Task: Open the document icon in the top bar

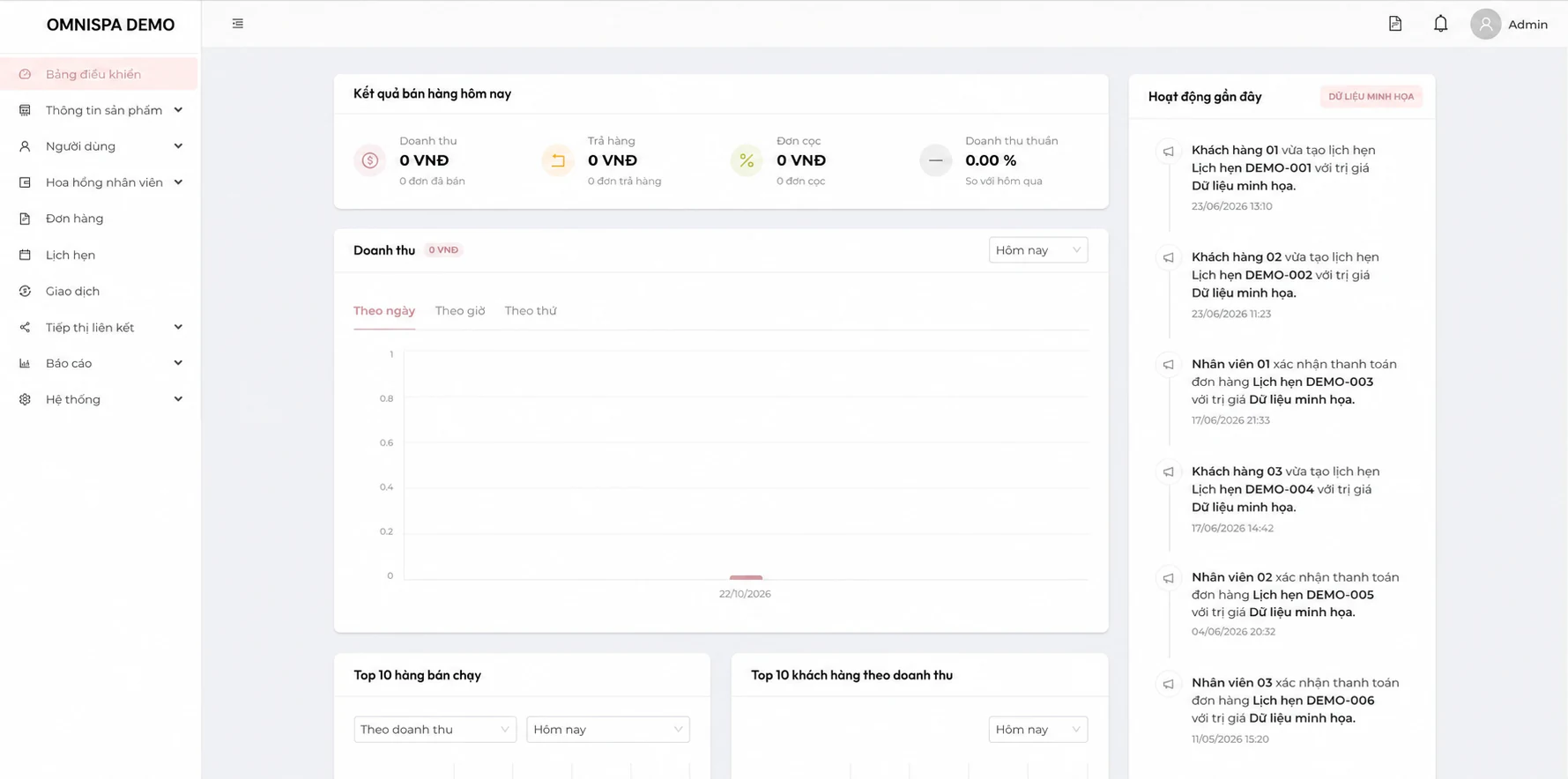Action: click(x=1394, y=24)
